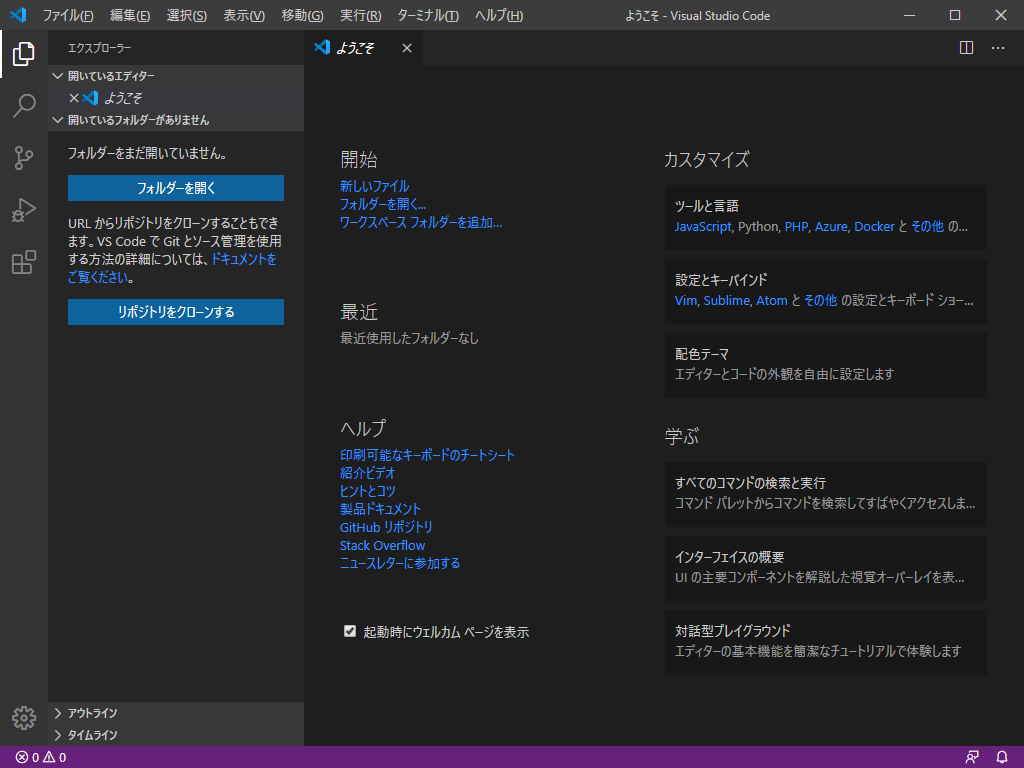Open the Source Control view icon
The image size is (1024, 768).
[24, 158]
